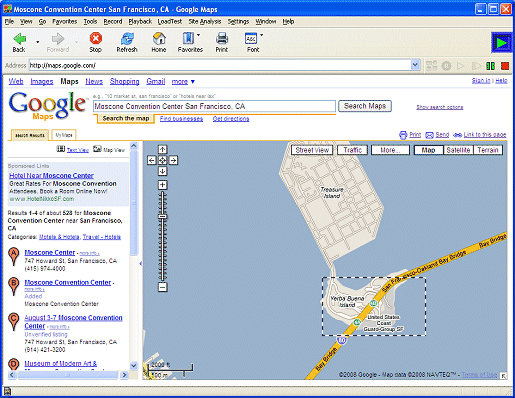Click the zoom level slider track
The image size is (515, 398).
tap(162, 236)
